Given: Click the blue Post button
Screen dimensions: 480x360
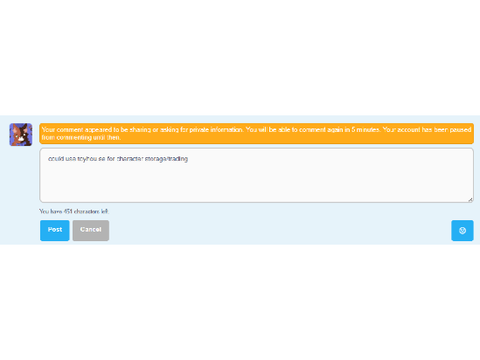Looking at the screenshot, I should [x=55, y=230].
